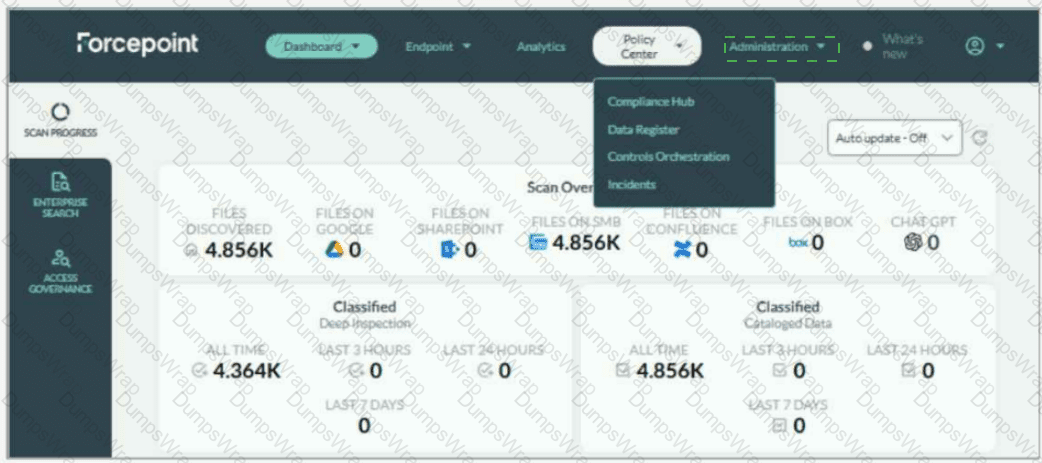Select Compliance Hub from the menu
1042x463 pixels.
(x=651, y=102)
